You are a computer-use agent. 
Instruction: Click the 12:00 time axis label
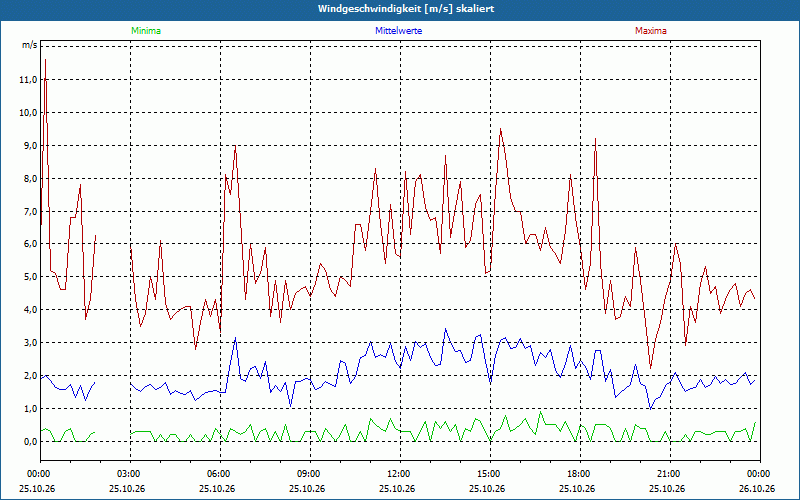point(400,474)
